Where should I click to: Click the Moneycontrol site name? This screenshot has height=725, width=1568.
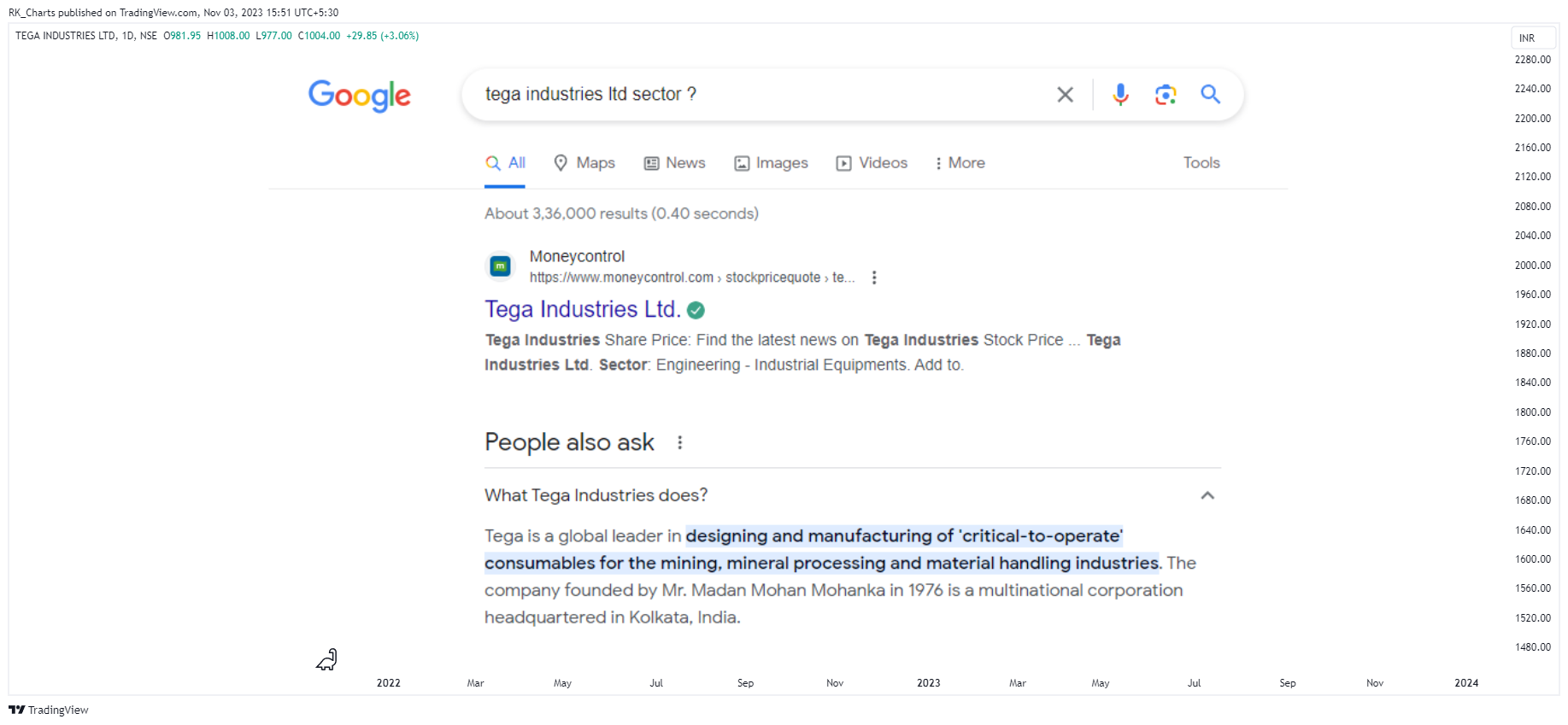click(577, 256)
